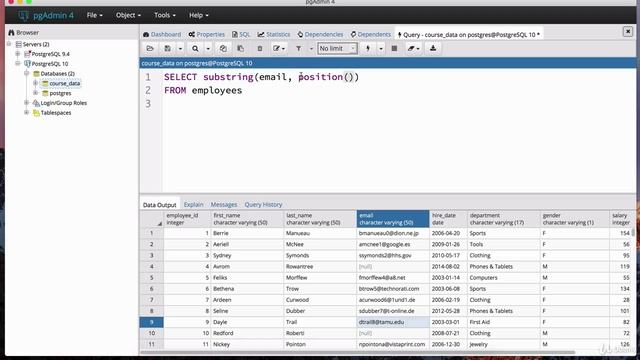Screen dimensions: 640x360
Task: Select Login/Group Roles in the tree
Action: [64, 103]
